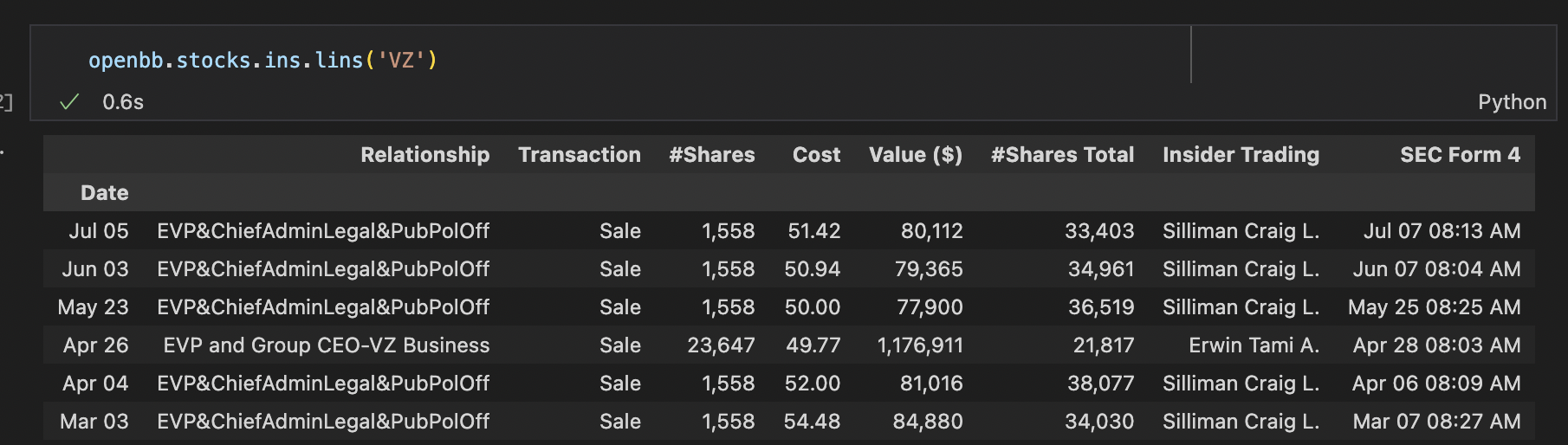Click the 1,176,911 value cell

point(920,345)
